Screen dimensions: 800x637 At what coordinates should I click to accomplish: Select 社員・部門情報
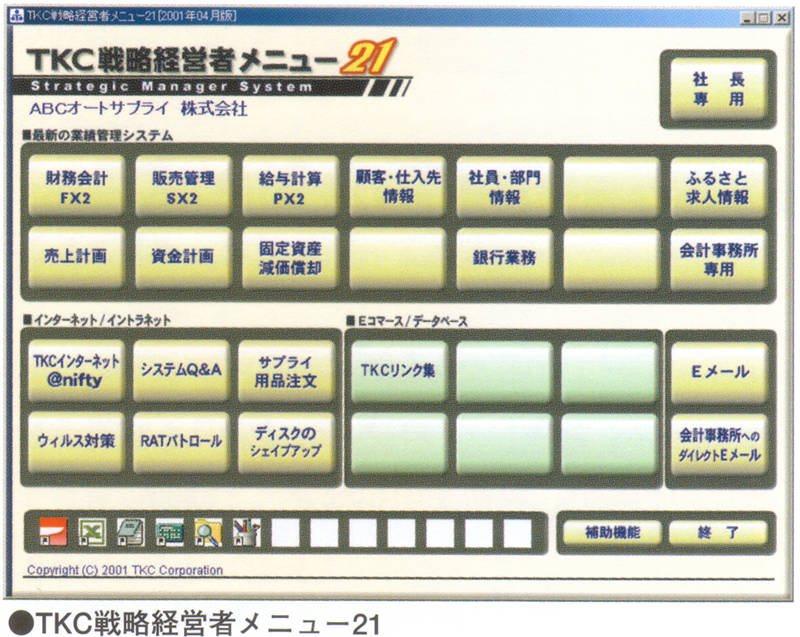click(504, 187)
